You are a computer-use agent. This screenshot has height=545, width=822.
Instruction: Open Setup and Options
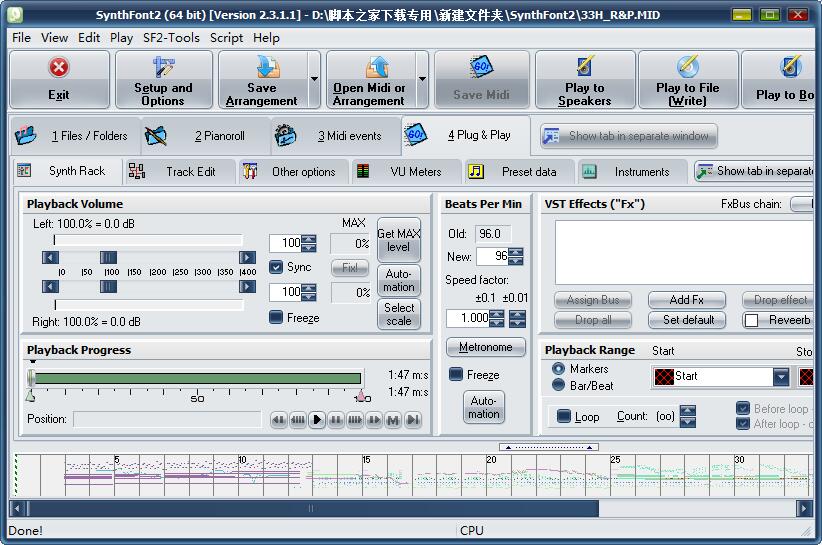point(164,80)
